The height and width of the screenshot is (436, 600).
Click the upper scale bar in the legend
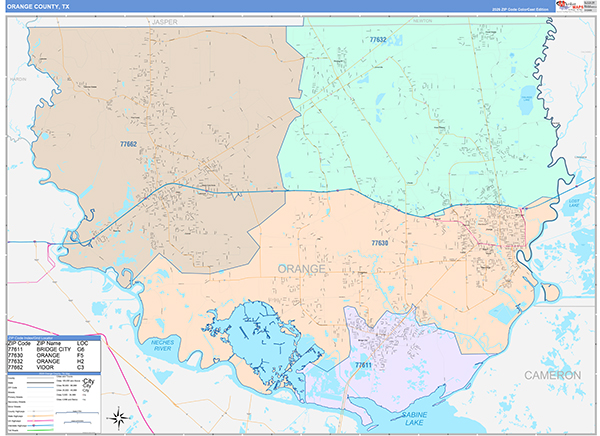pyautogui.click(x=77, y=413)
